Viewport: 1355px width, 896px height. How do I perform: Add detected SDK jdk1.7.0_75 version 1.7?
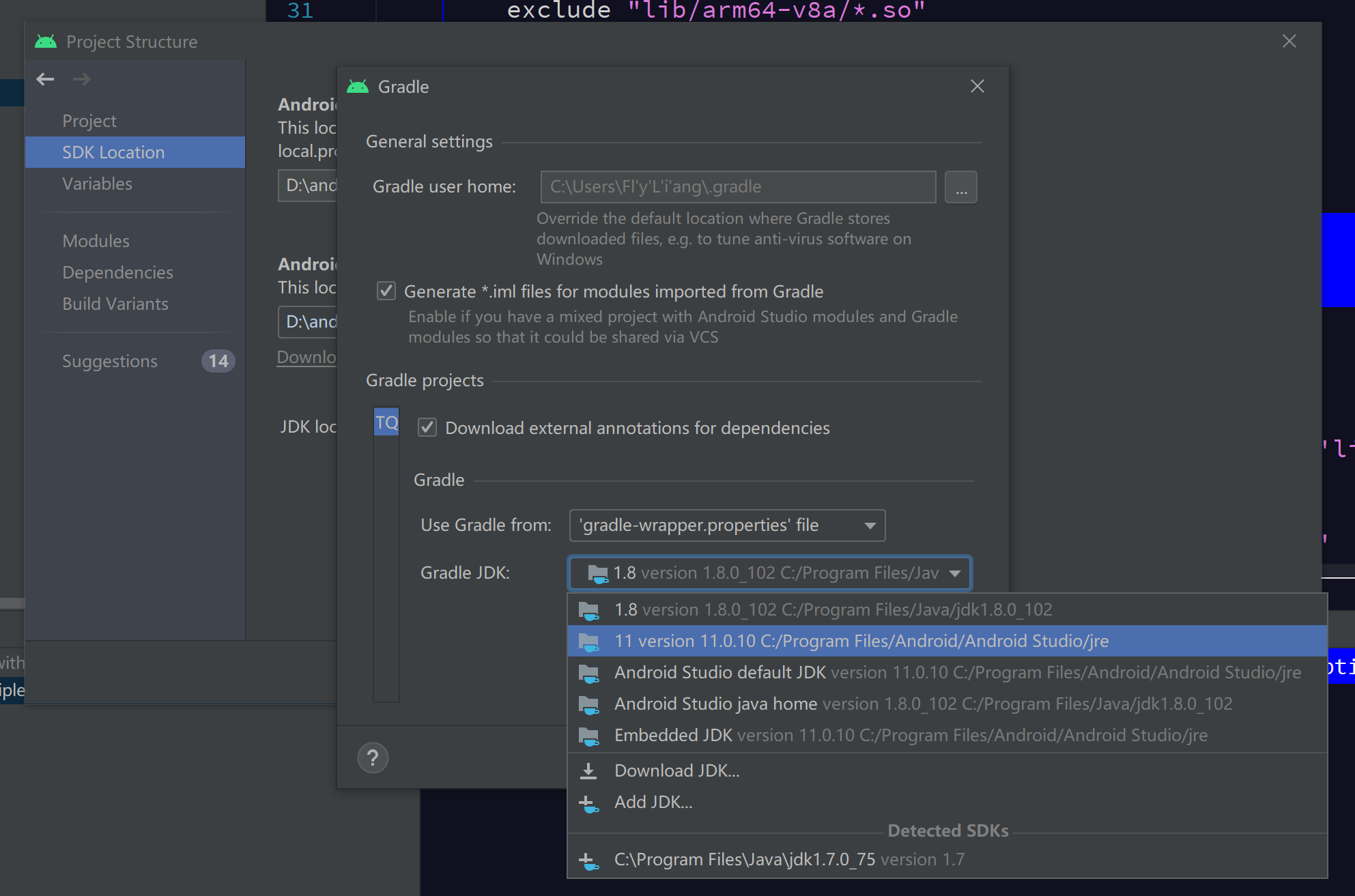click(947, 860)
